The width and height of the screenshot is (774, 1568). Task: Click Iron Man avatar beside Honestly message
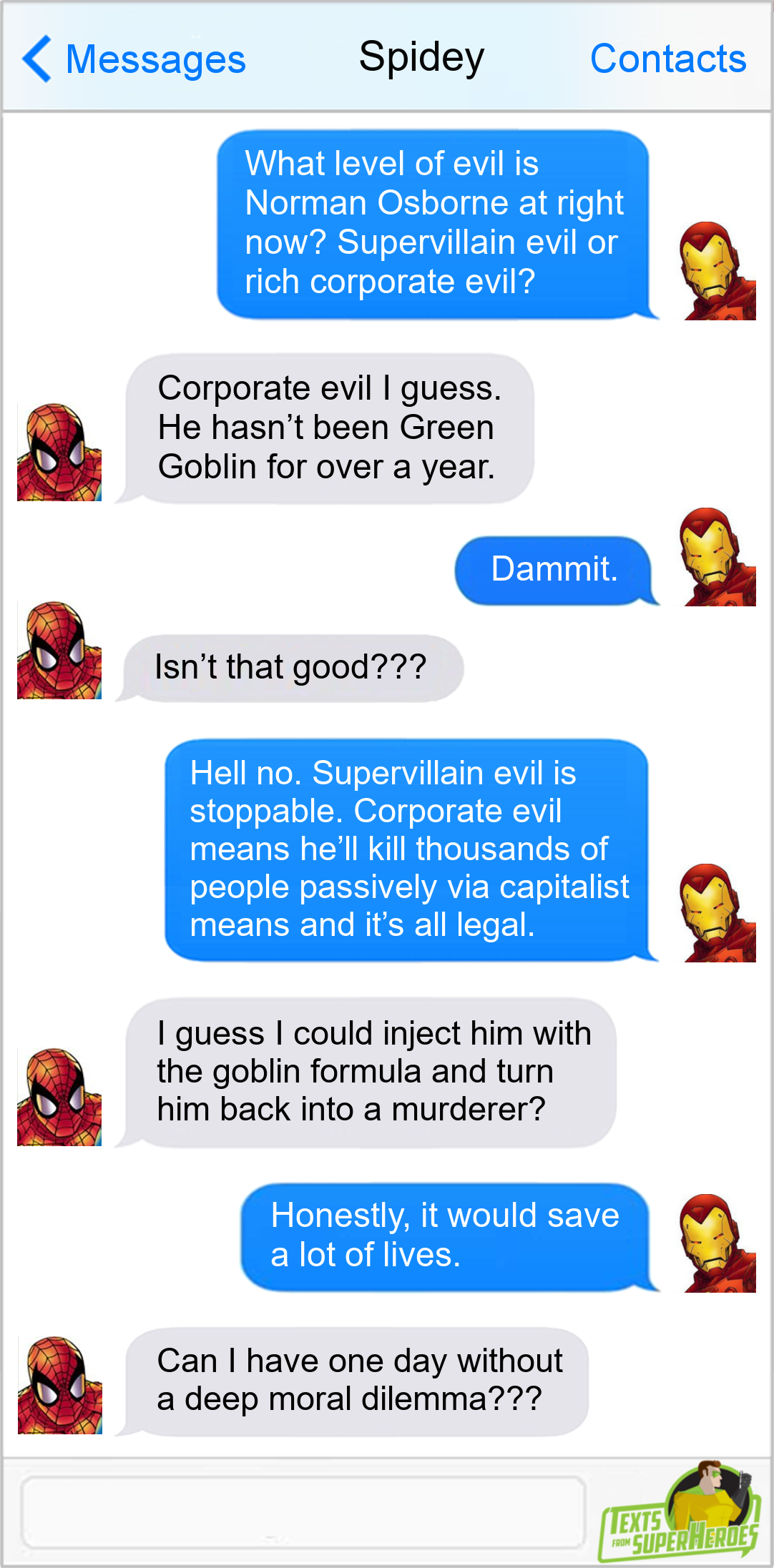pos(717,1243)
